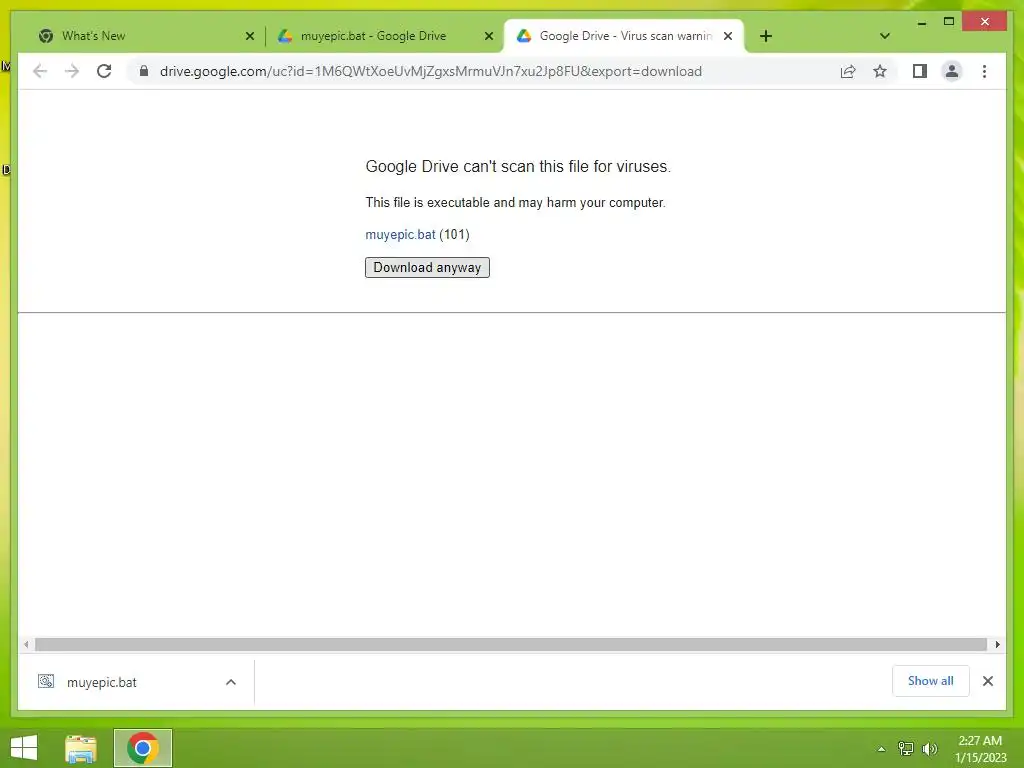This screenshot has width=1024, height=768.
Task: Click the address bar URL
Action: pos(430,71)
